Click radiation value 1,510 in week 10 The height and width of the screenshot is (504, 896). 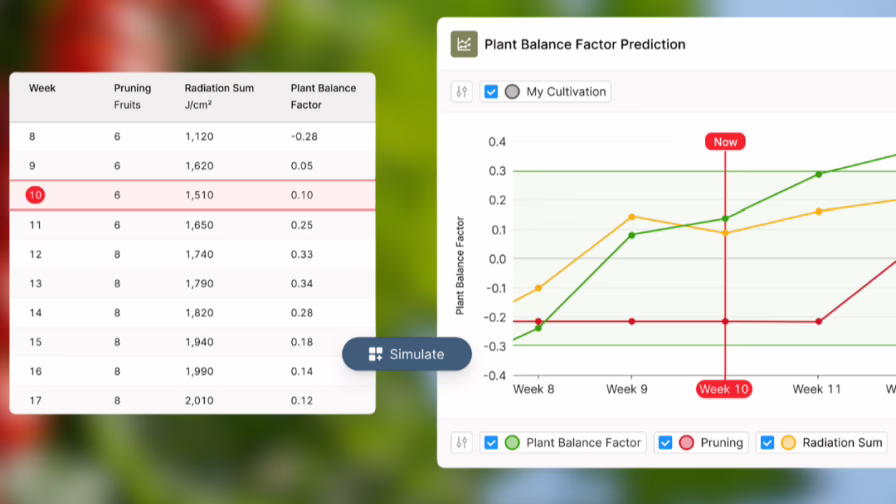click(199, 195)
